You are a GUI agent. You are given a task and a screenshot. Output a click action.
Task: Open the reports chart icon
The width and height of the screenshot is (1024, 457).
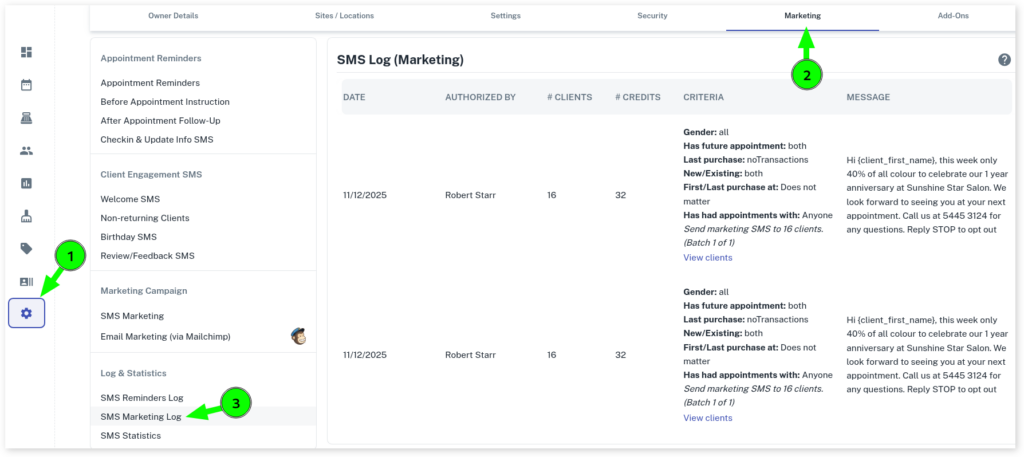[26, 183]
